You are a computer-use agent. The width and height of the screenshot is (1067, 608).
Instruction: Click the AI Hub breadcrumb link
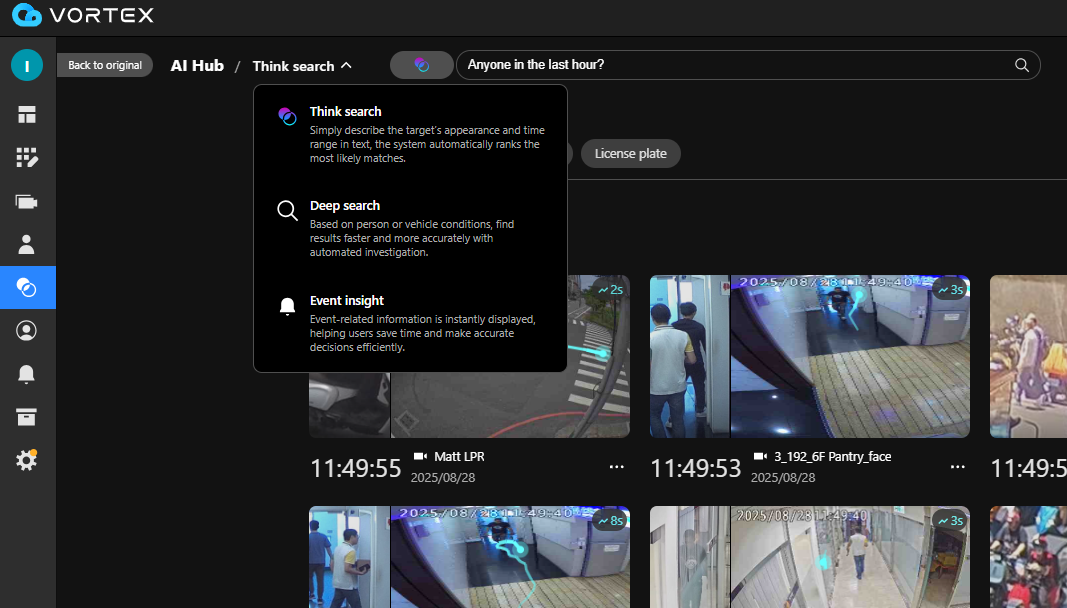click(x=197, y=65)
